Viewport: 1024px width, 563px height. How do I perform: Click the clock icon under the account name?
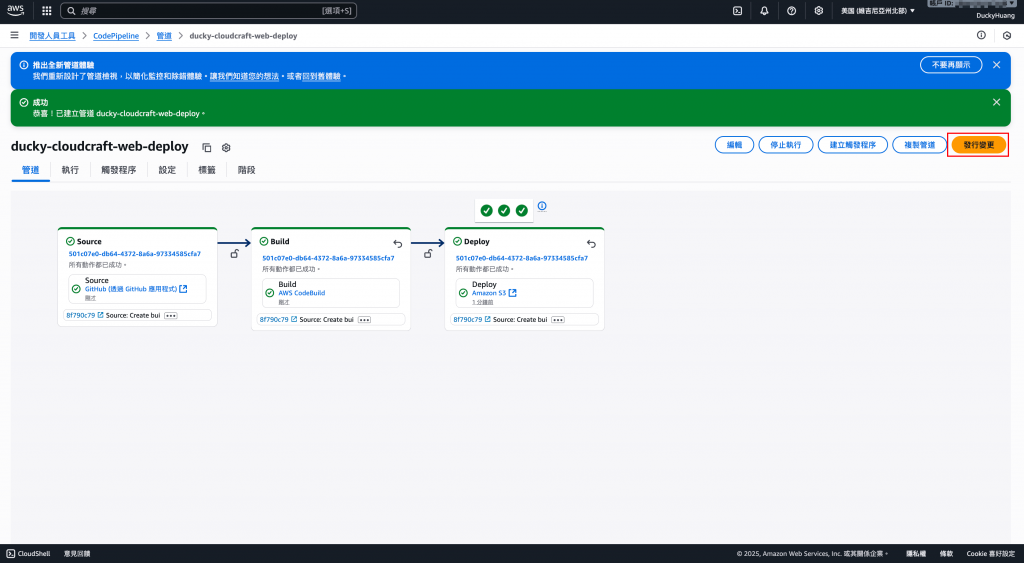(1007, 36)
